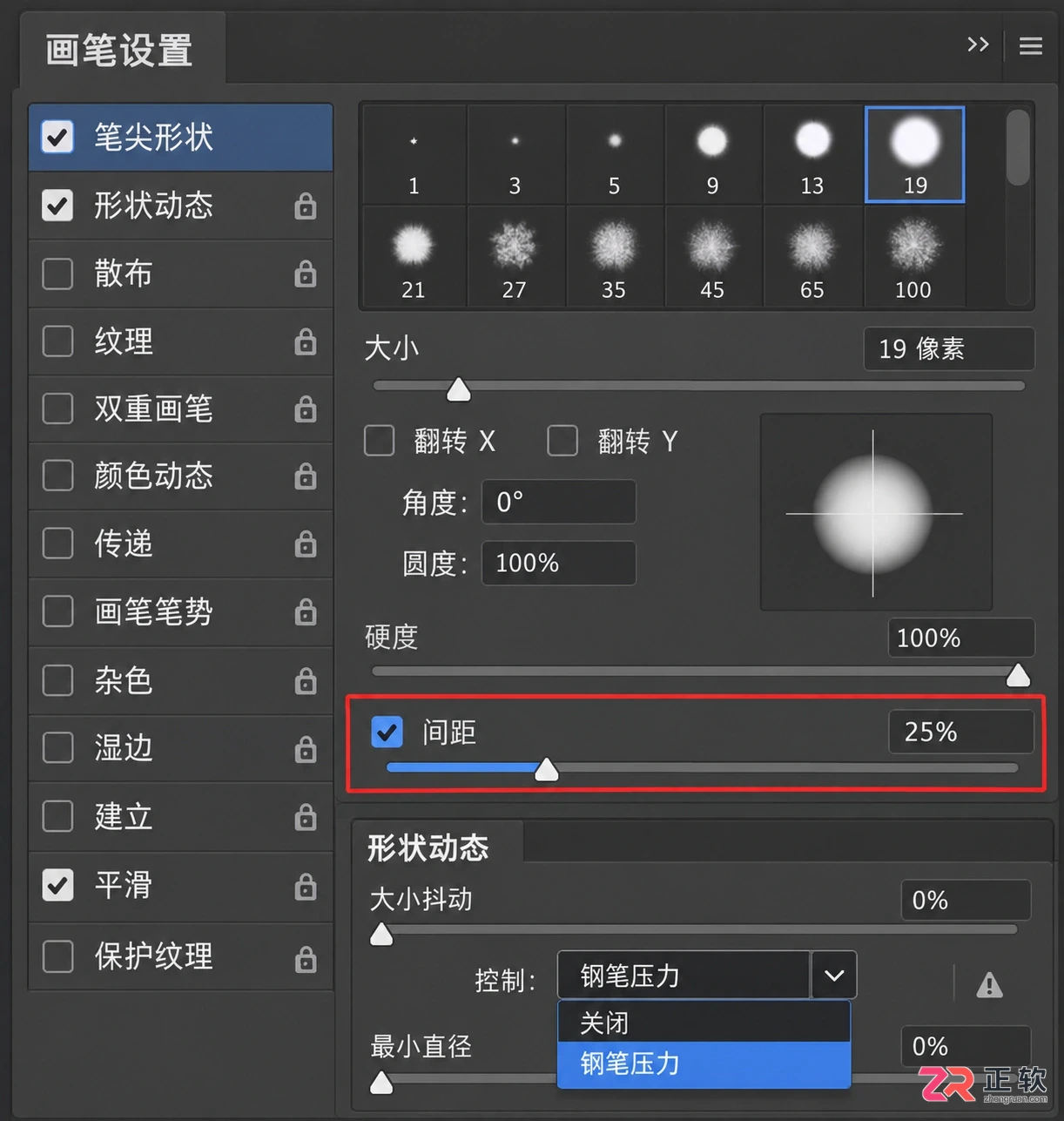Check the 翻转 X box
Image resolution: width=1064 pixels, height=1121 pixels.
pyautogui.click(x=379, y=441)
